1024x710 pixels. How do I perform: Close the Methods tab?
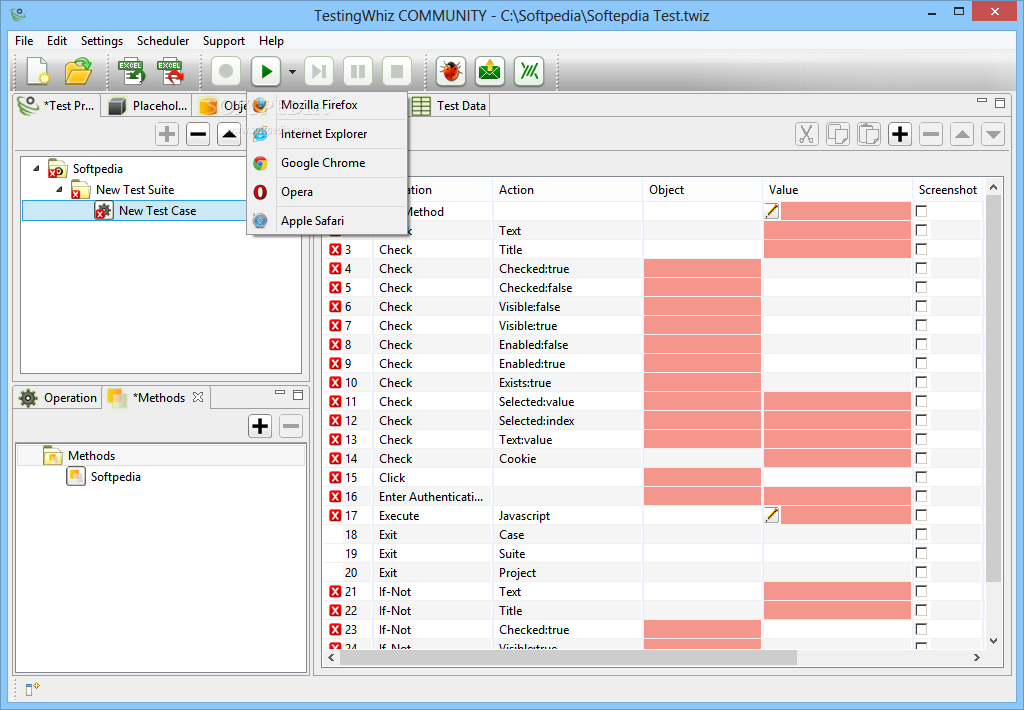pyautogui.click(x=198, y=397)
